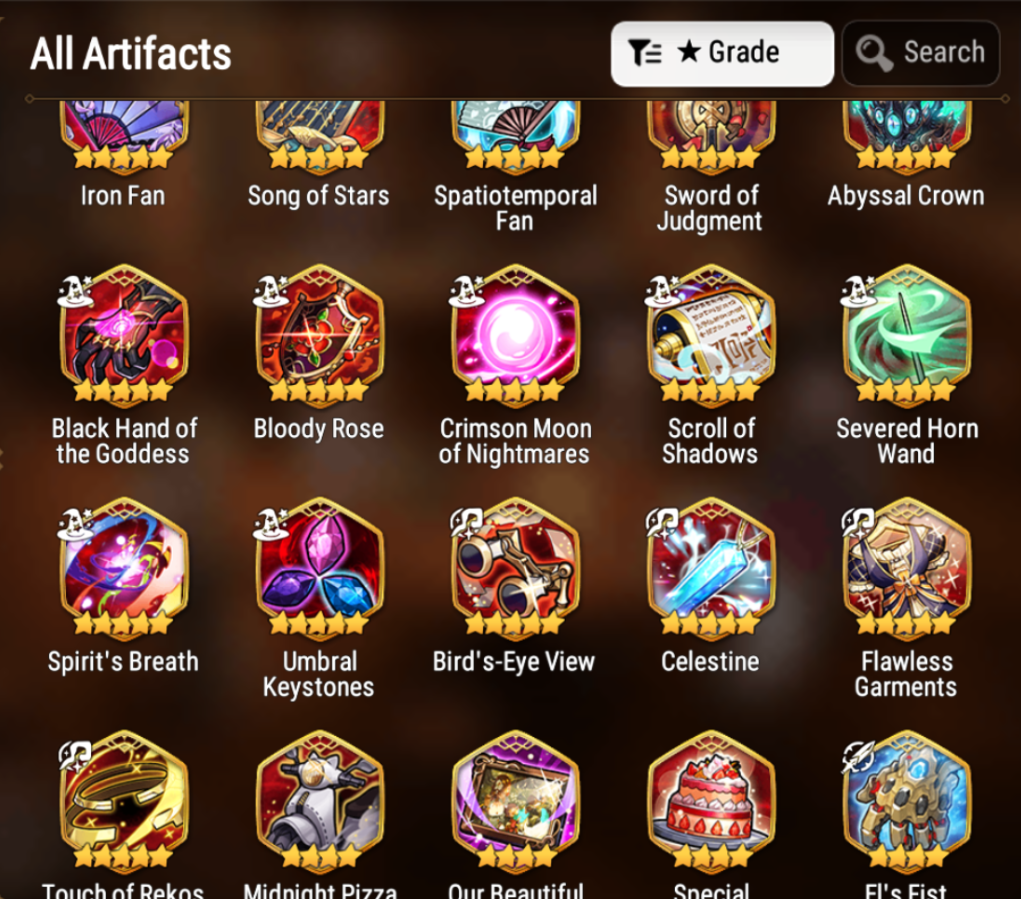
Task: Open Crimson Moon of Nightmares artifact
Action: [515, 335]
